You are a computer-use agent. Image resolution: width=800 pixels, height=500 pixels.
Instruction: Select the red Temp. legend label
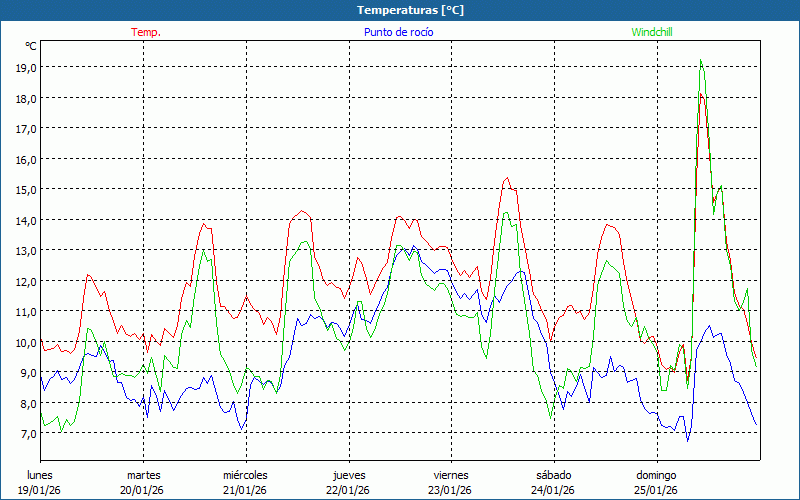(146, 32)
